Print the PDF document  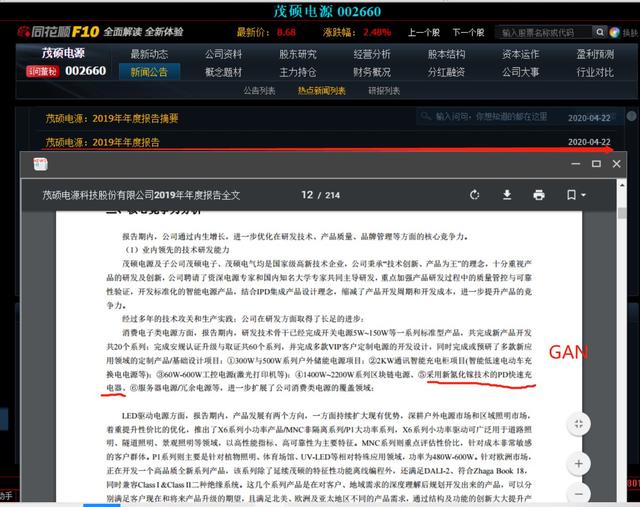[x=539, y=195]
